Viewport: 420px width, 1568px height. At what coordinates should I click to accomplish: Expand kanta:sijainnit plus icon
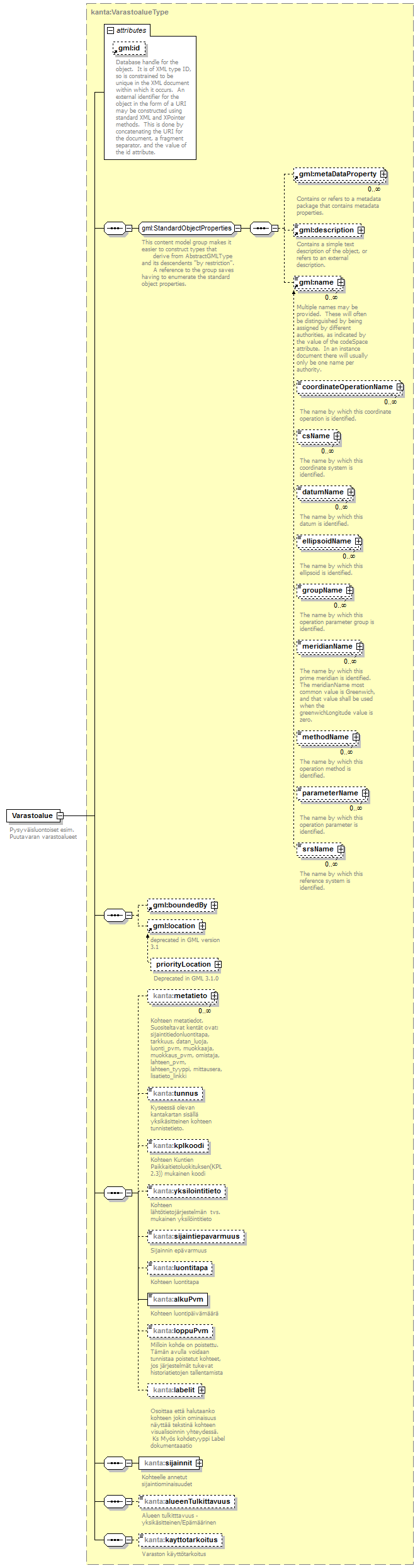(x=199, y=1463)
